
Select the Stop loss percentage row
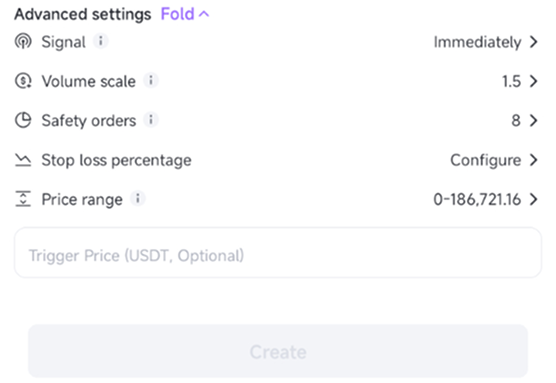[276, 160]
